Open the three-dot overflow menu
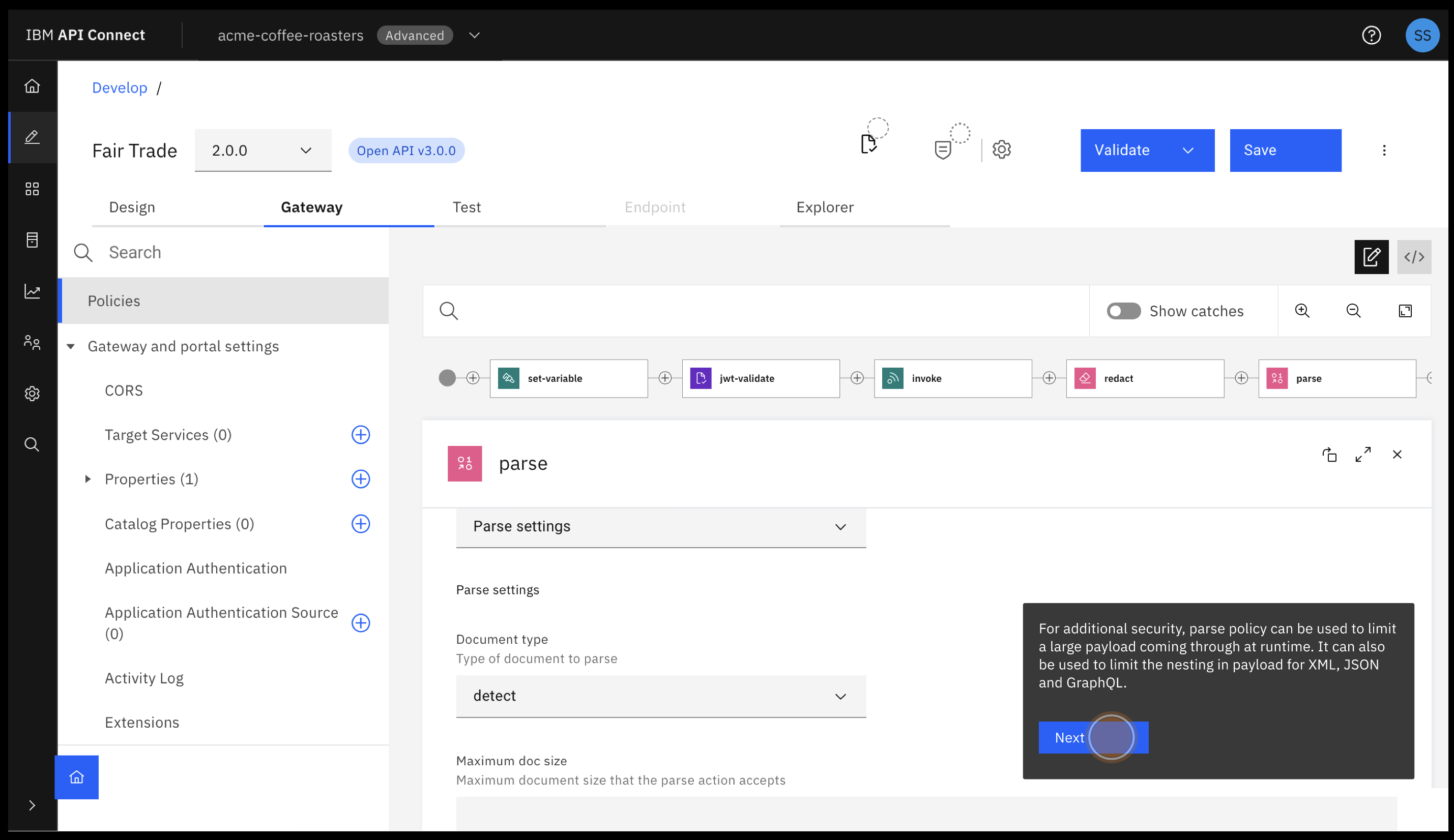Image resolution: width=1454 pixels, height=840 pixels. pyautogui.click(x=1384, y=151)
